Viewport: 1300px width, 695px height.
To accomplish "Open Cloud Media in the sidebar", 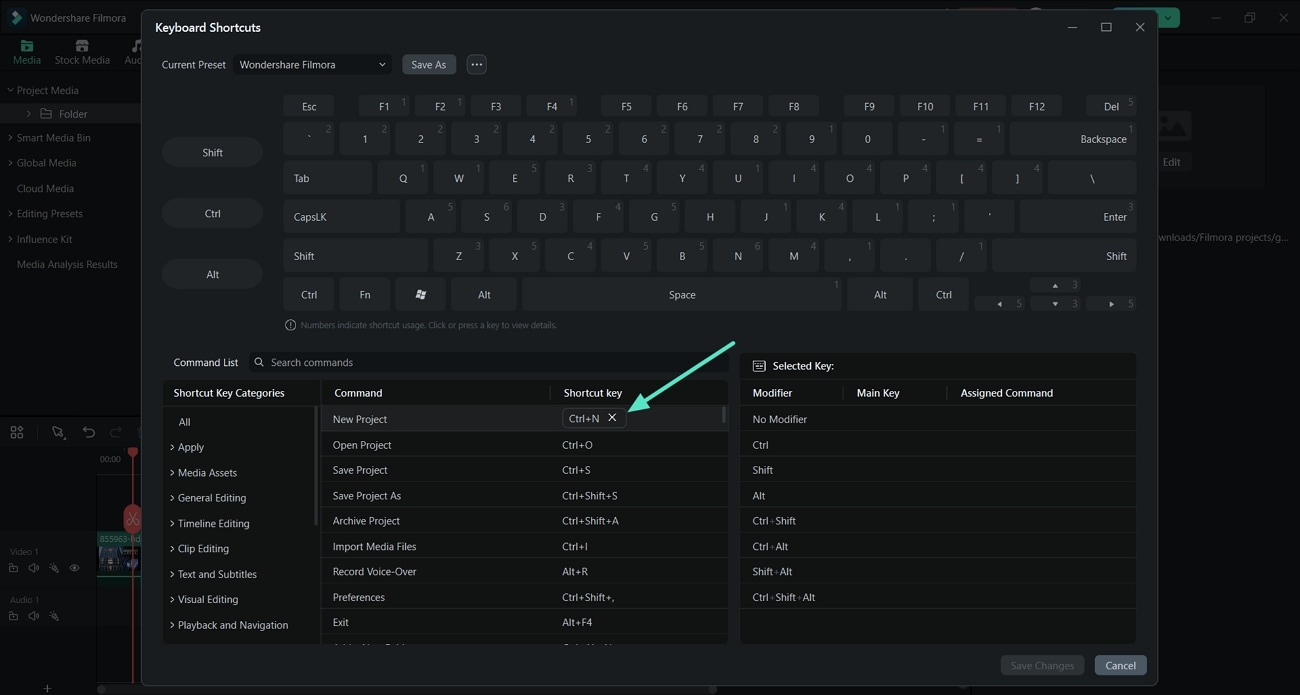I will pos(45,188).
